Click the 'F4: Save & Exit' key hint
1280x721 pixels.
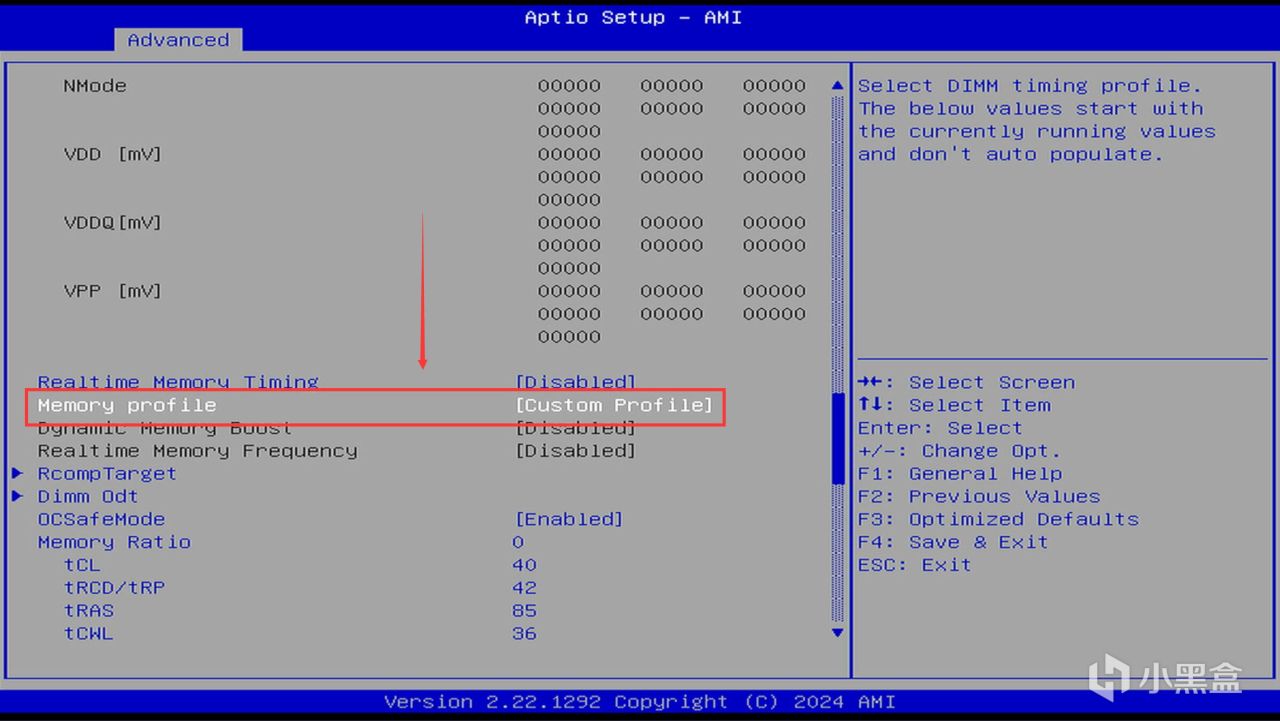[x=953, y=542]
